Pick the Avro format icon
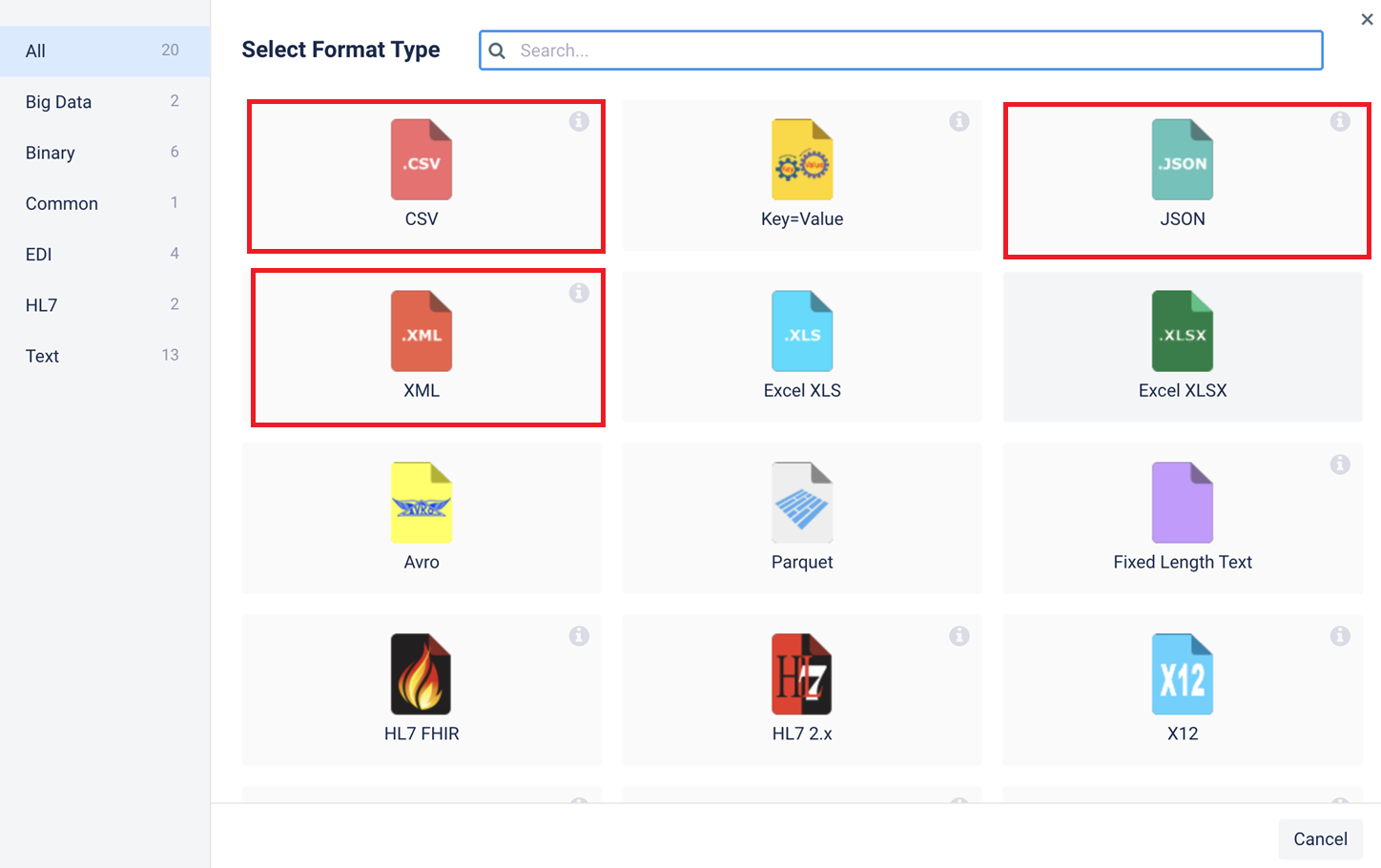 pos(422,503)
